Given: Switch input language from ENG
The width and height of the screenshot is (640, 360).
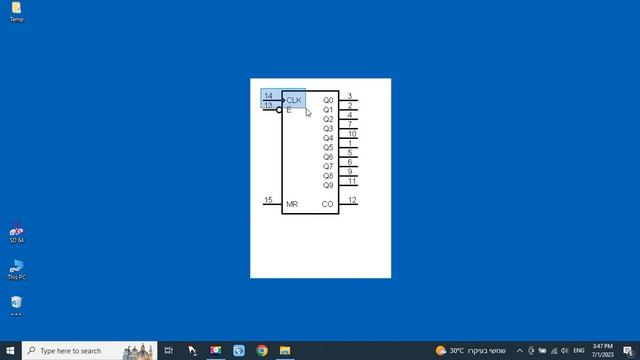Looking at the screenshot, I should point(579,351).
